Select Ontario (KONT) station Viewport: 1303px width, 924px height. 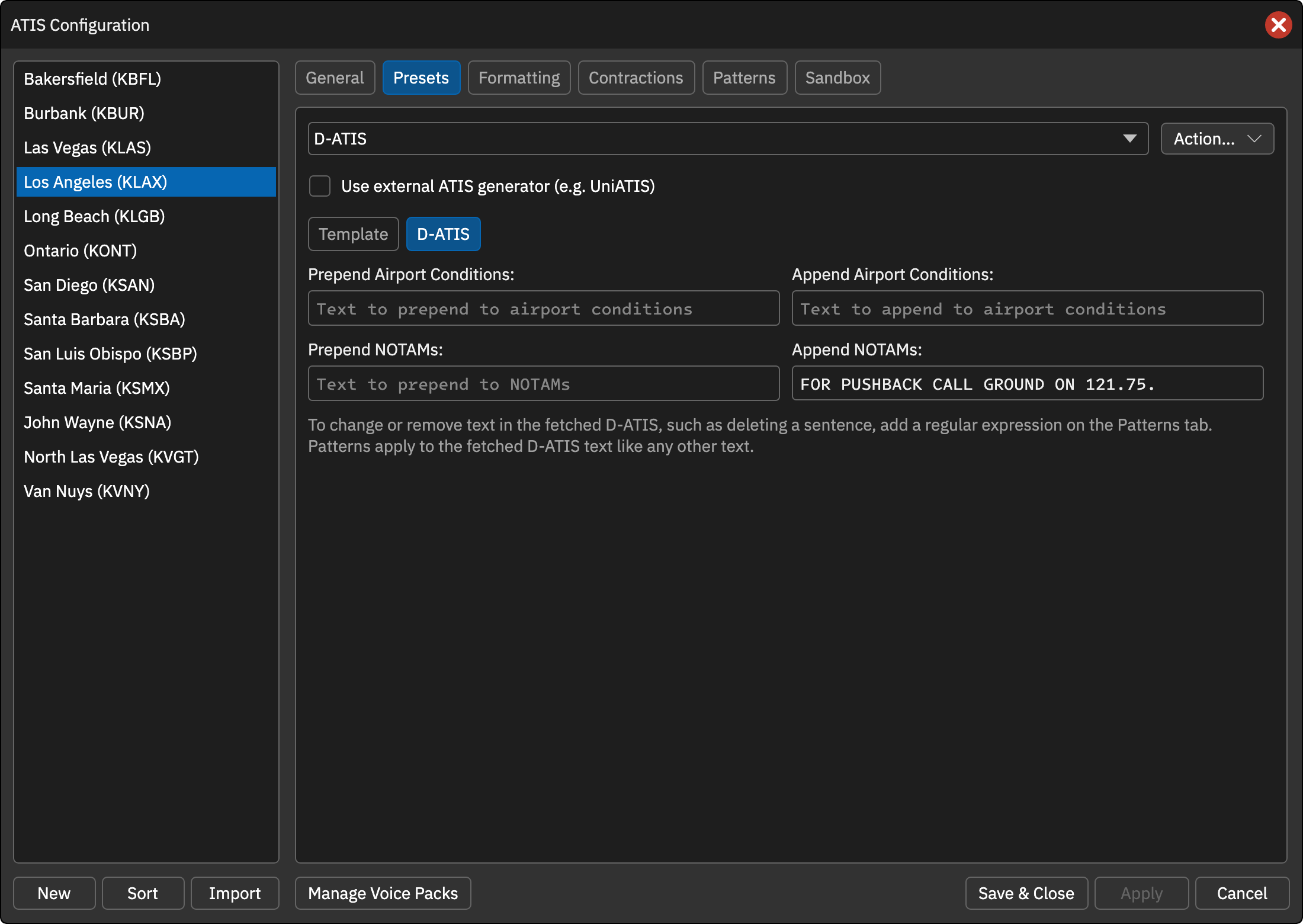[x=146, y=251]
